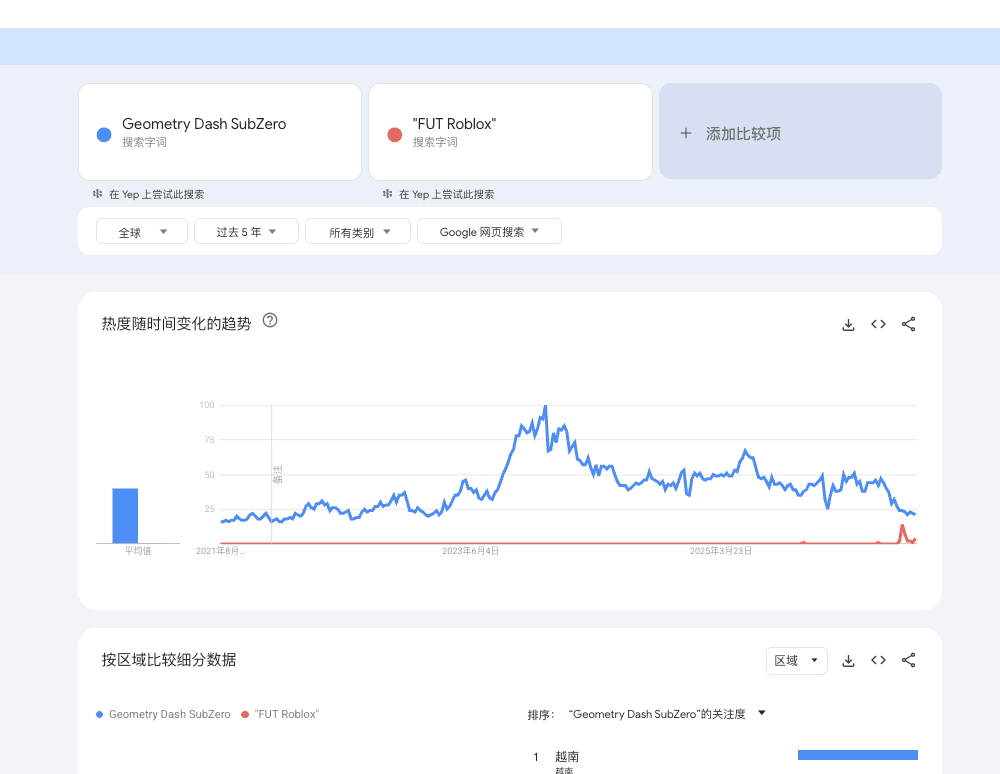
Task: Click the 100 y-axis label
Action: click(207, 405)
